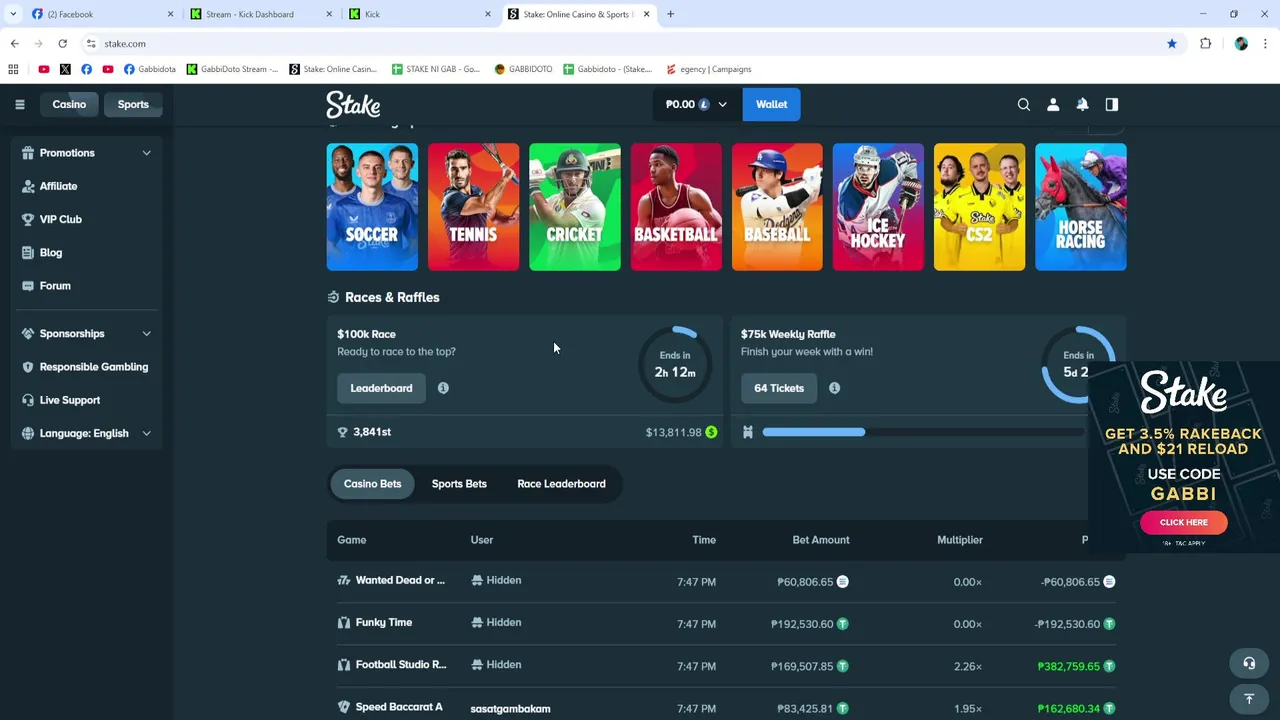Screen dimensions: 1280x720
Task: Select the Race Leaderboard tab
Action: (561, 484)
